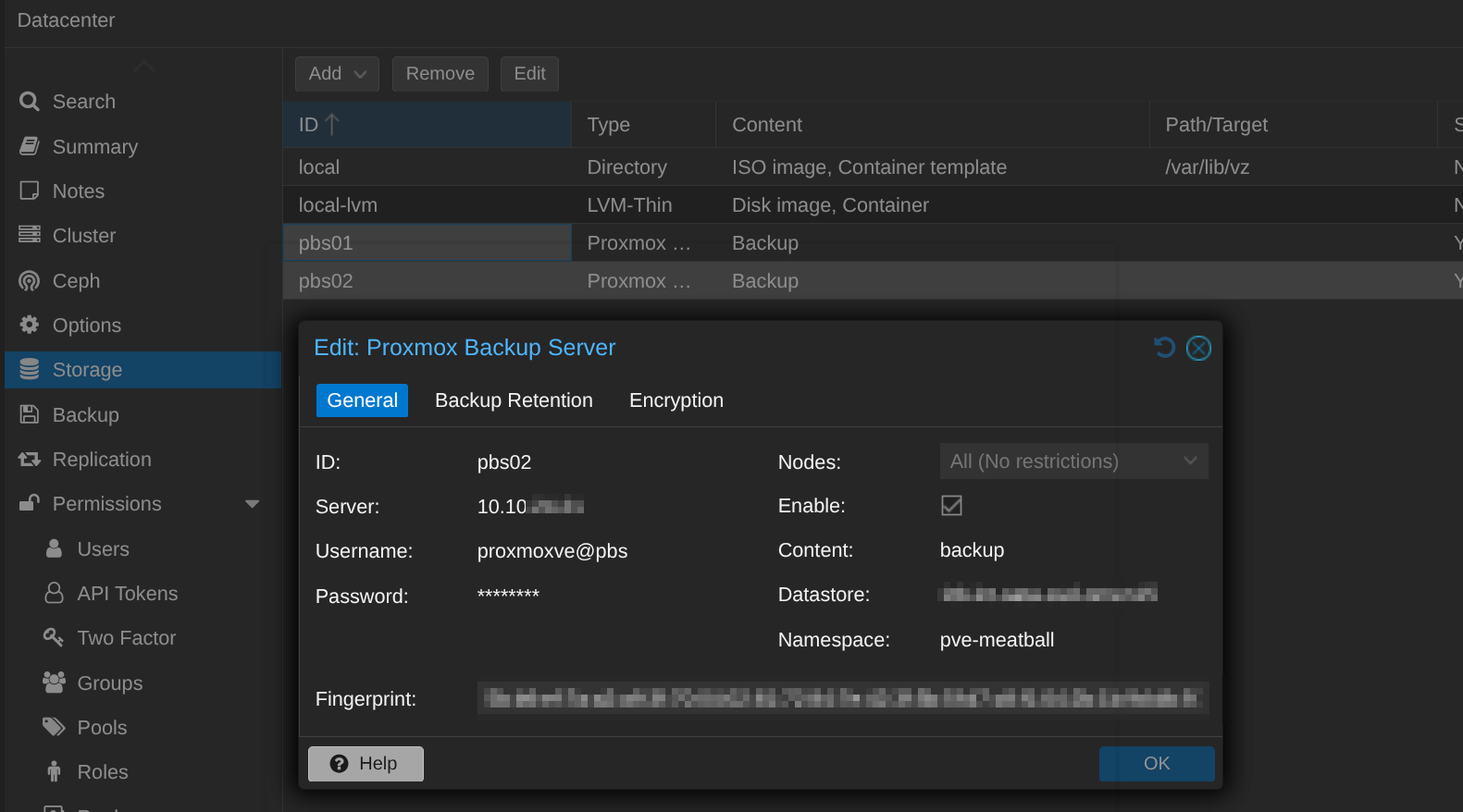
Task: Open Options using the gear icon
Action: [30, 325]
